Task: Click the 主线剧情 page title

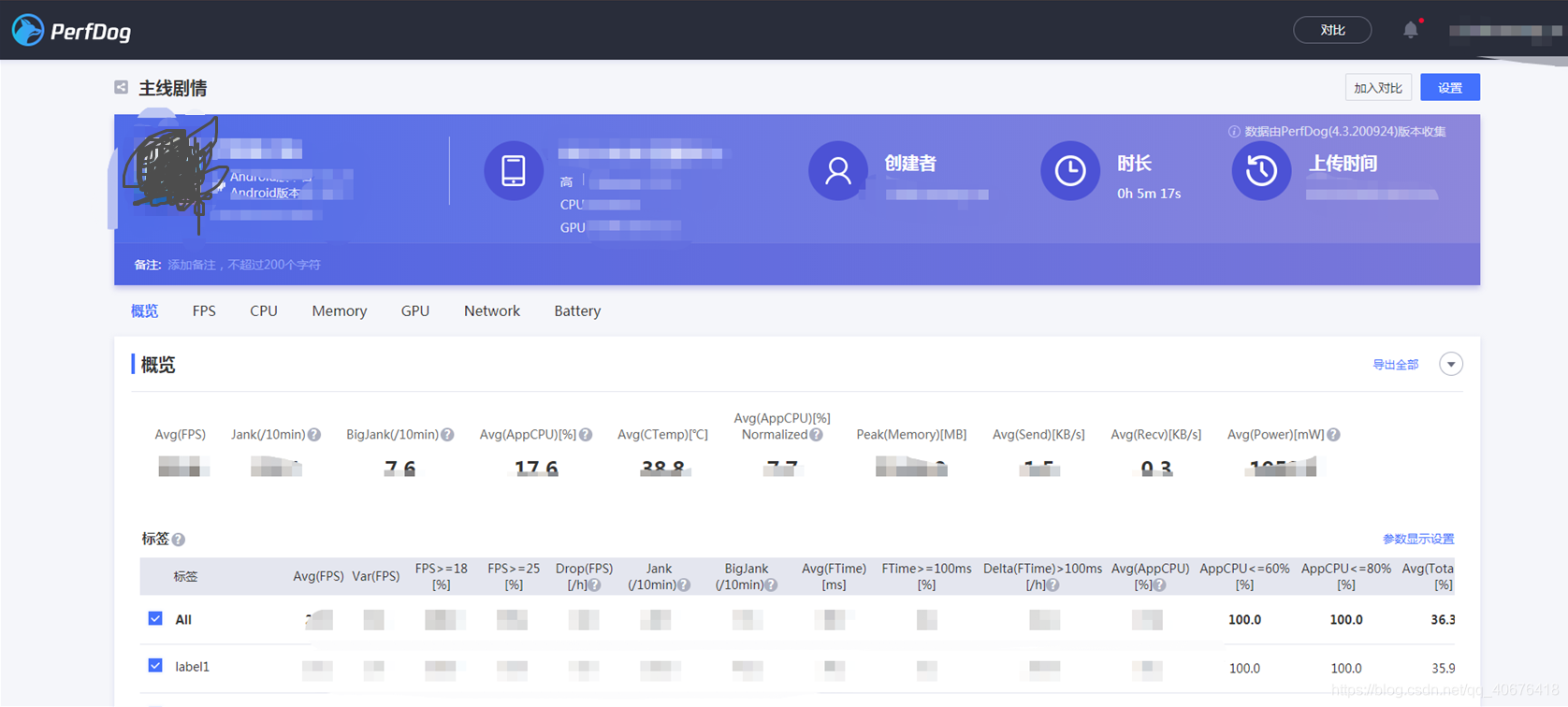Action: coord(173,88)
